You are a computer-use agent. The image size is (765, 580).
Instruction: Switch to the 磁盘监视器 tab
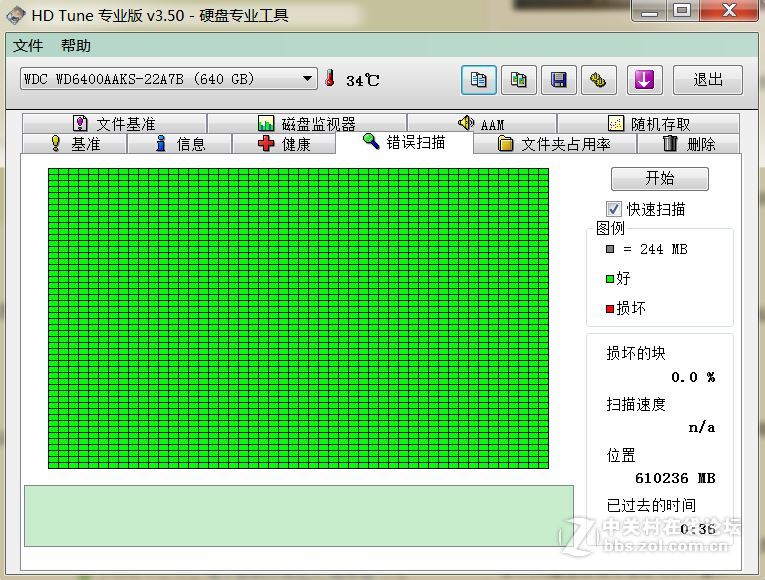click(x=307, y=123)
